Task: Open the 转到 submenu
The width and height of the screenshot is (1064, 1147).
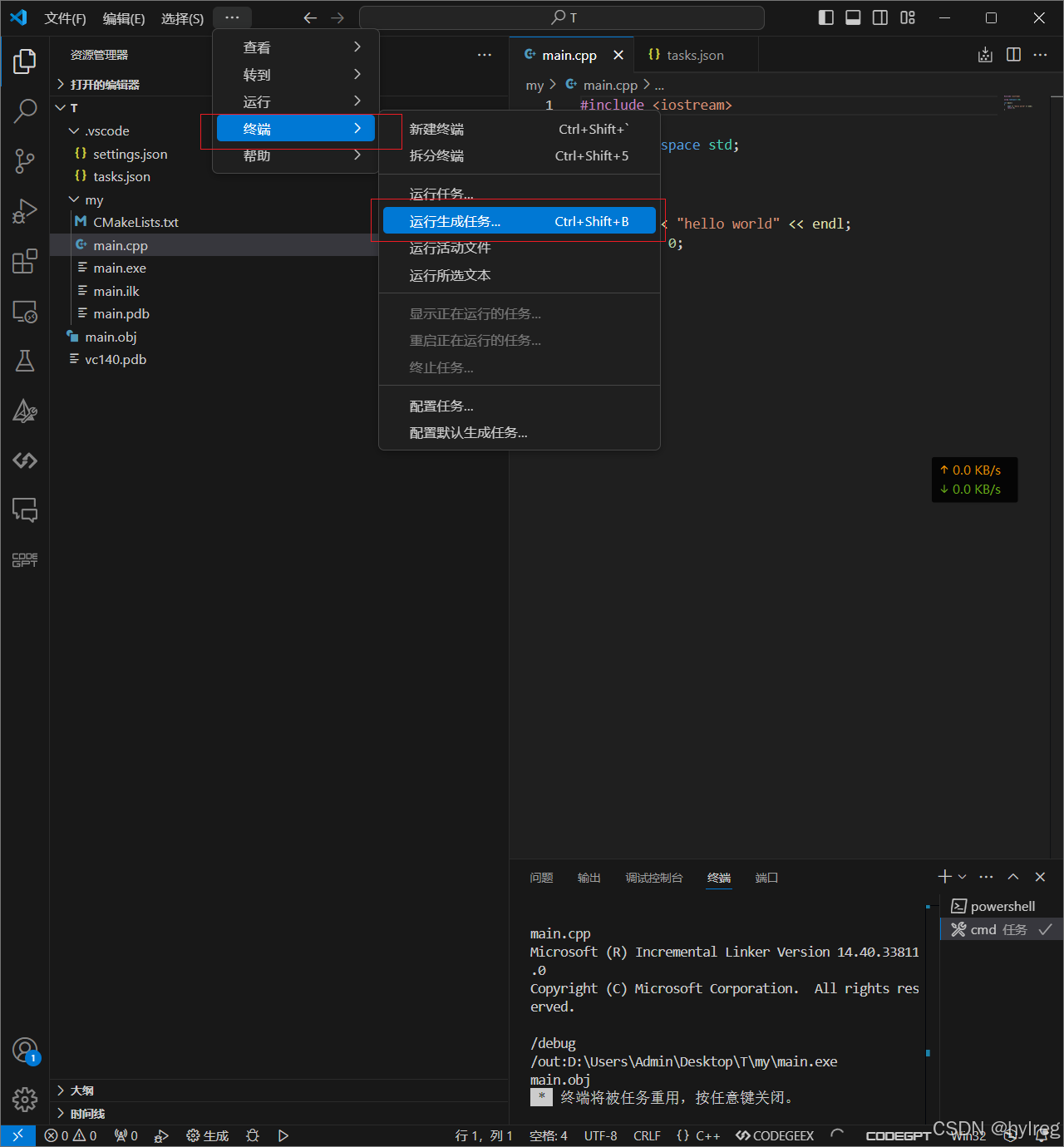Action: (x=296, y=74)
